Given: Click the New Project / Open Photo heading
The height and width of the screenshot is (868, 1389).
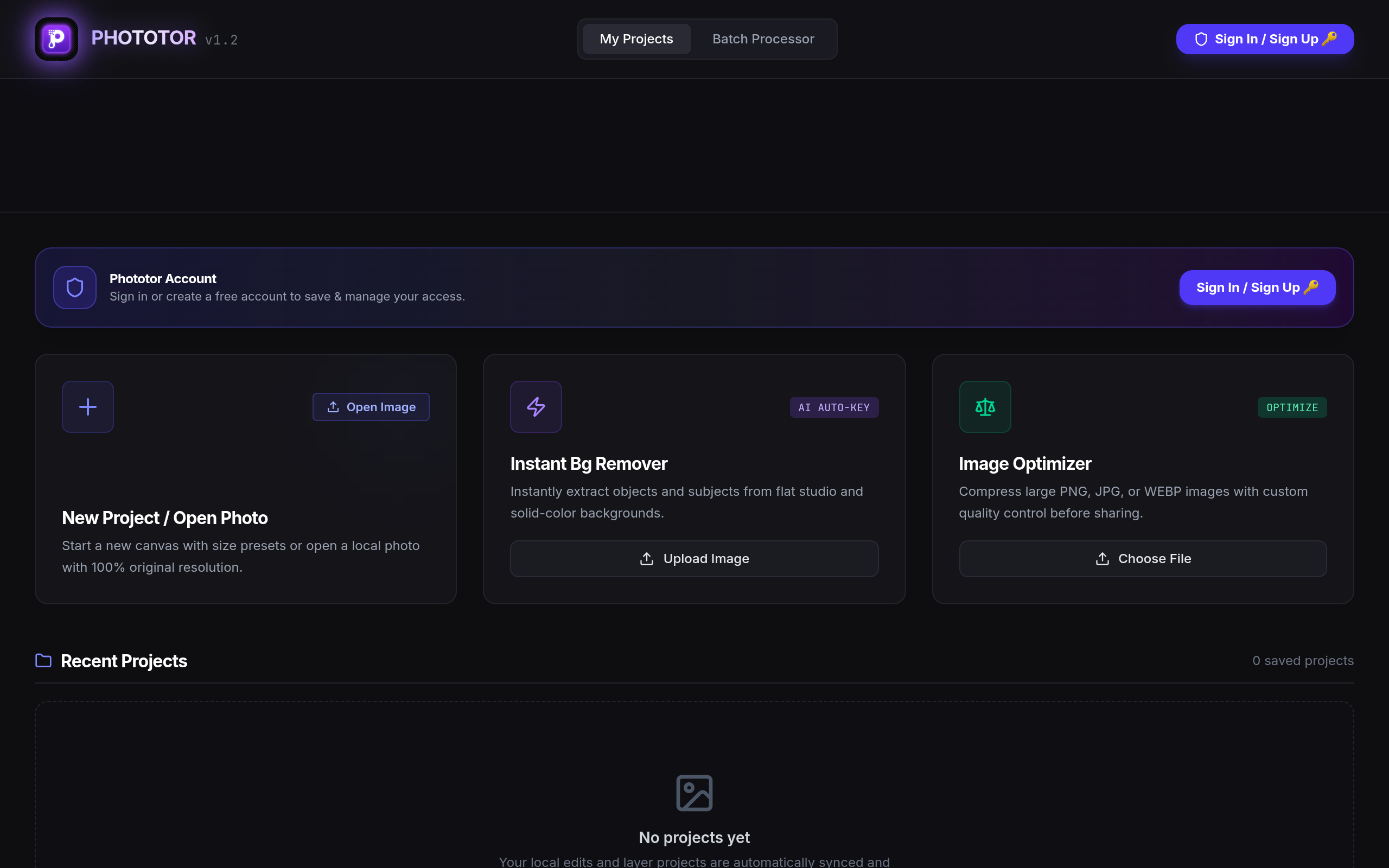Looking at the screenshot, I should click(165, 518).
